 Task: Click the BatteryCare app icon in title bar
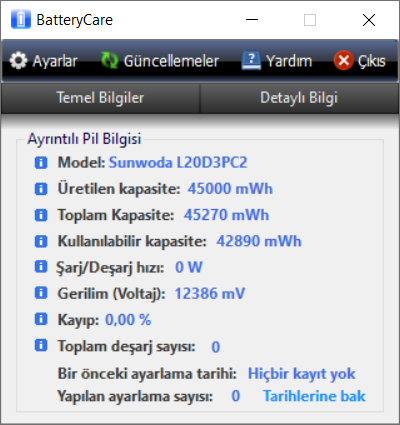21,19
